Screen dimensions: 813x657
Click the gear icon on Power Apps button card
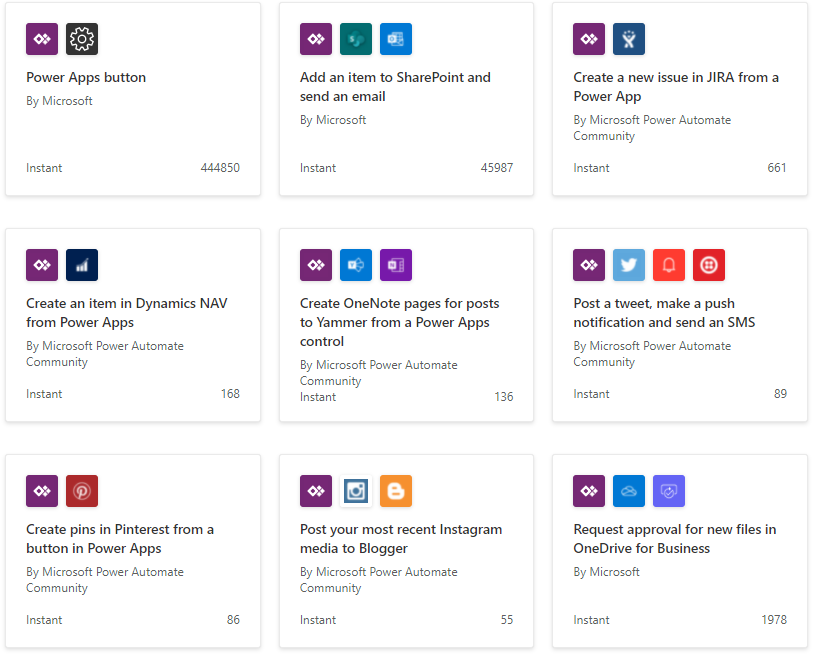point(82,39)
